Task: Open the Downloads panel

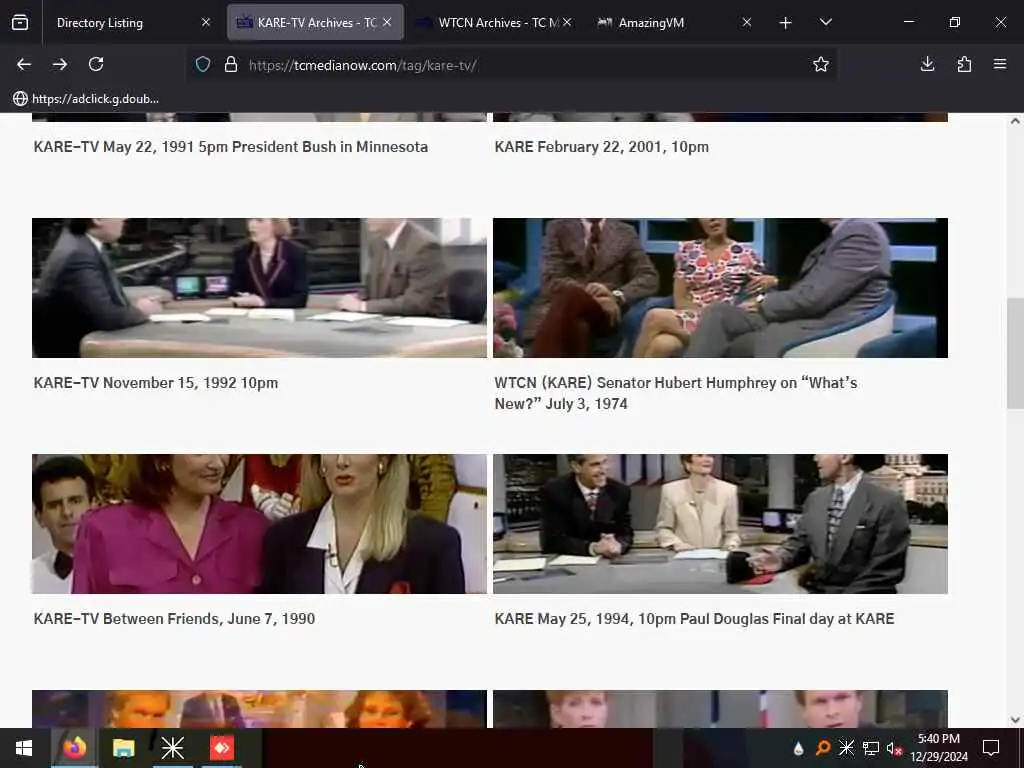Action: tap(927, 64)
